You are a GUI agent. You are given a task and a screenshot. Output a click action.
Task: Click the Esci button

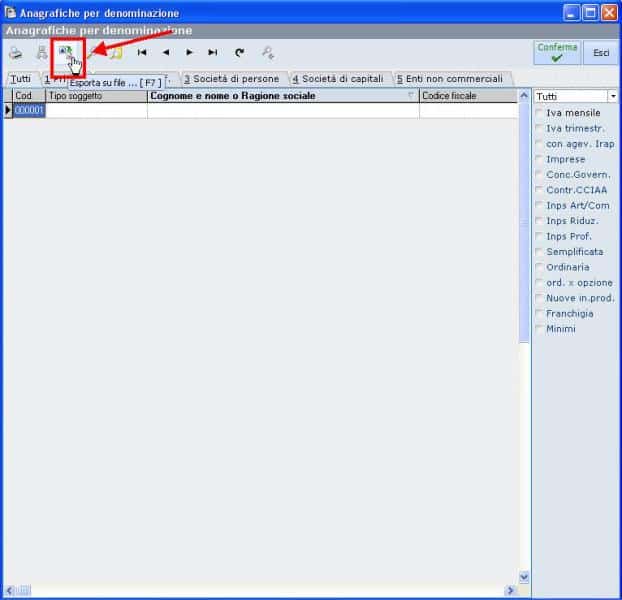[601, 53]
